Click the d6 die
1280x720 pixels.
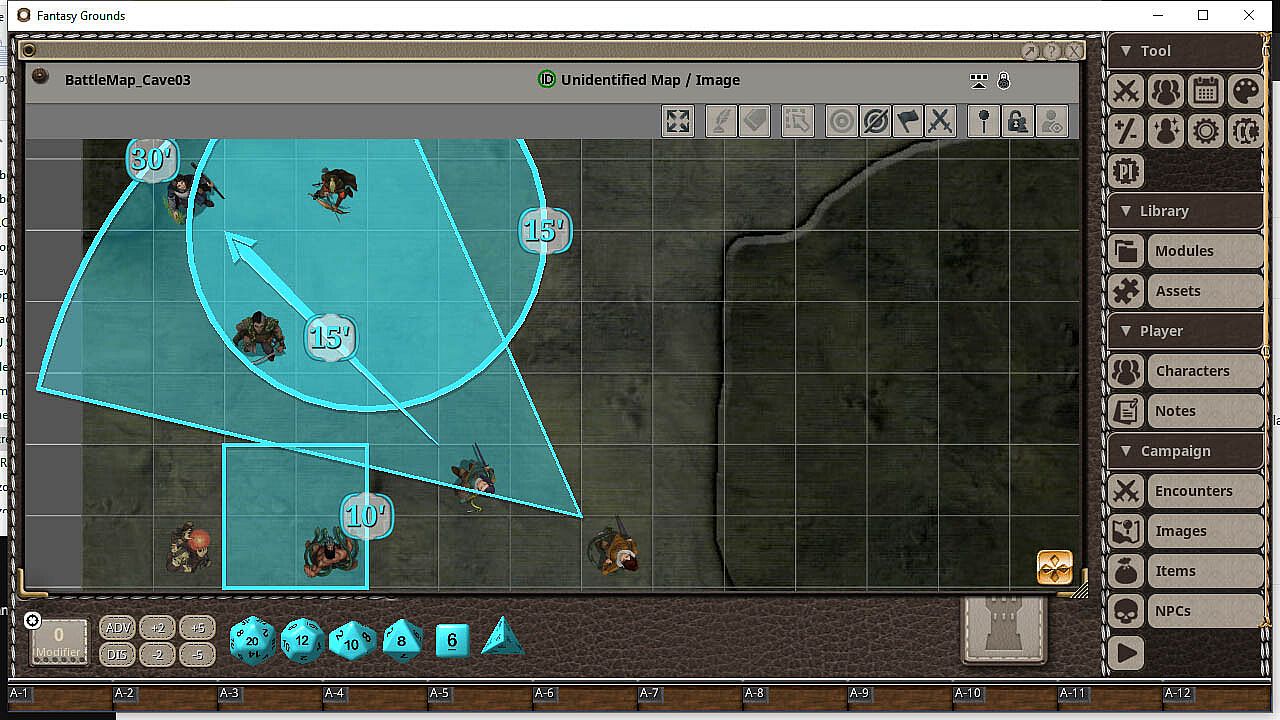click(x=452, y=640)
